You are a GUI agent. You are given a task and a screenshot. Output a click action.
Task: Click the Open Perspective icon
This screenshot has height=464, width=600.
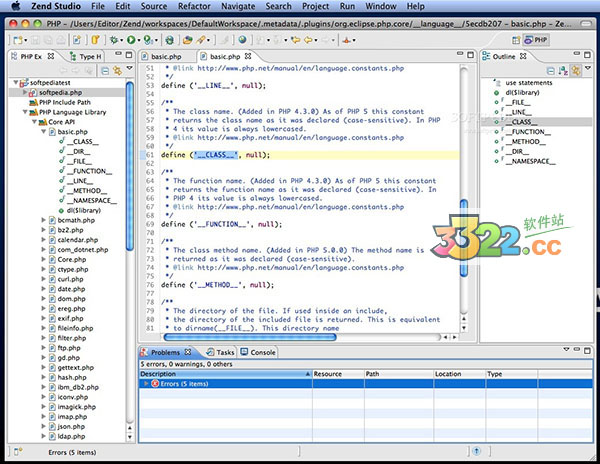pos(516,40)
